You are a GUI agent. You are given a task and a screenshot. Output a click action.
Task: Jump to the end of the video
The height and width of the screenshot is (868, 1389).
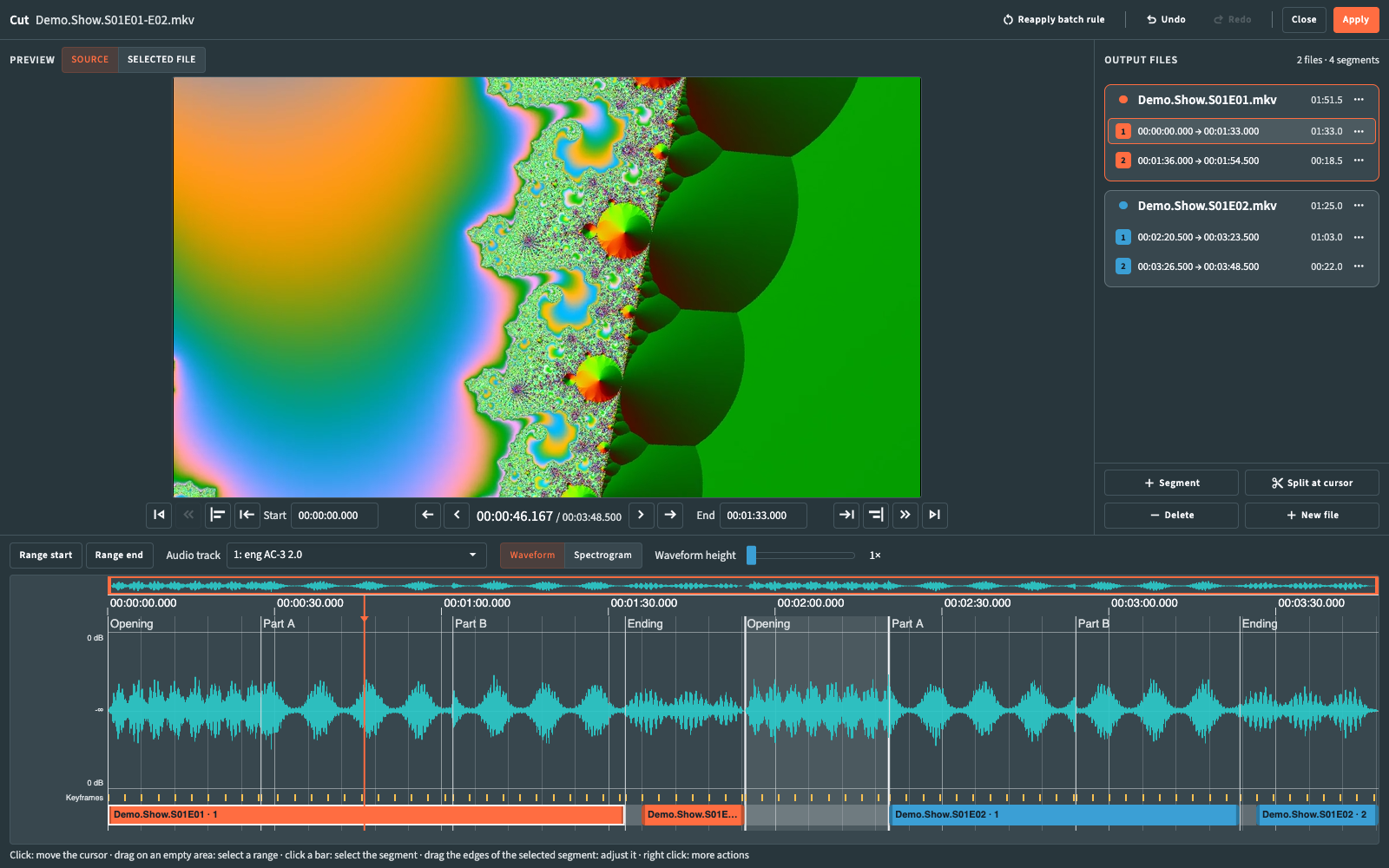(935, 515)
